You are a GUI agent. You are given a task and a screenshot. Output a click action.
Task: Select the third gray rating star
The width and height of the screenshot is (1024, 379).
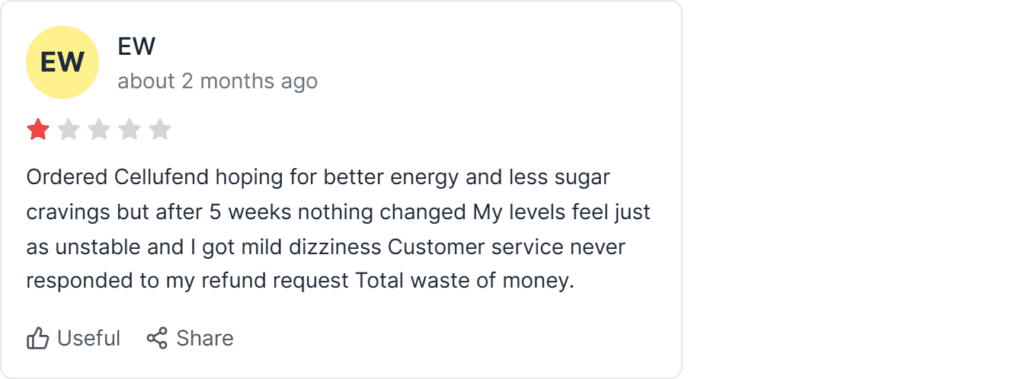point(99,129)
